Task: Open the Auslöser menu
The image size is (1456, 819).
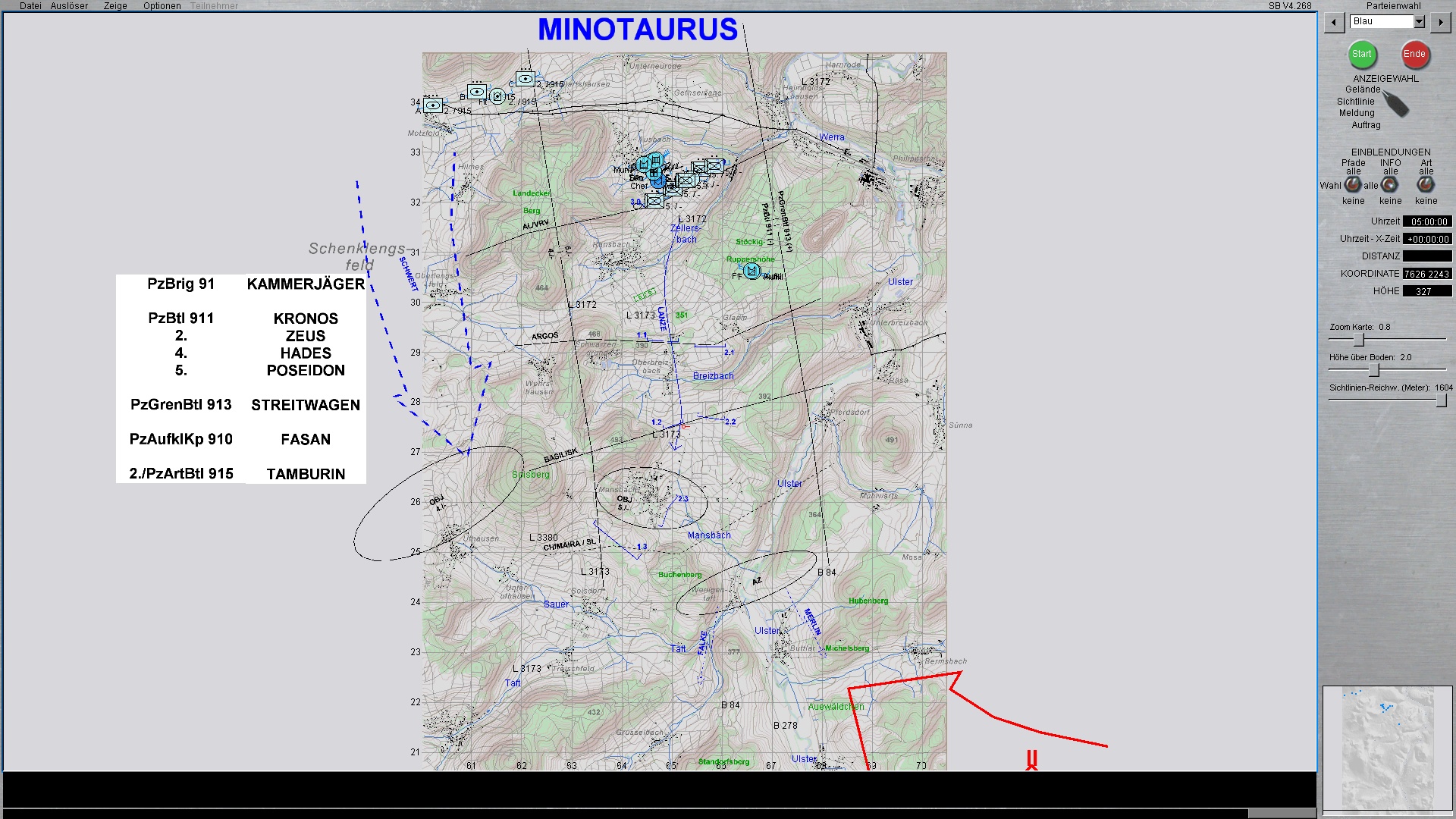Action: [69, 6]
